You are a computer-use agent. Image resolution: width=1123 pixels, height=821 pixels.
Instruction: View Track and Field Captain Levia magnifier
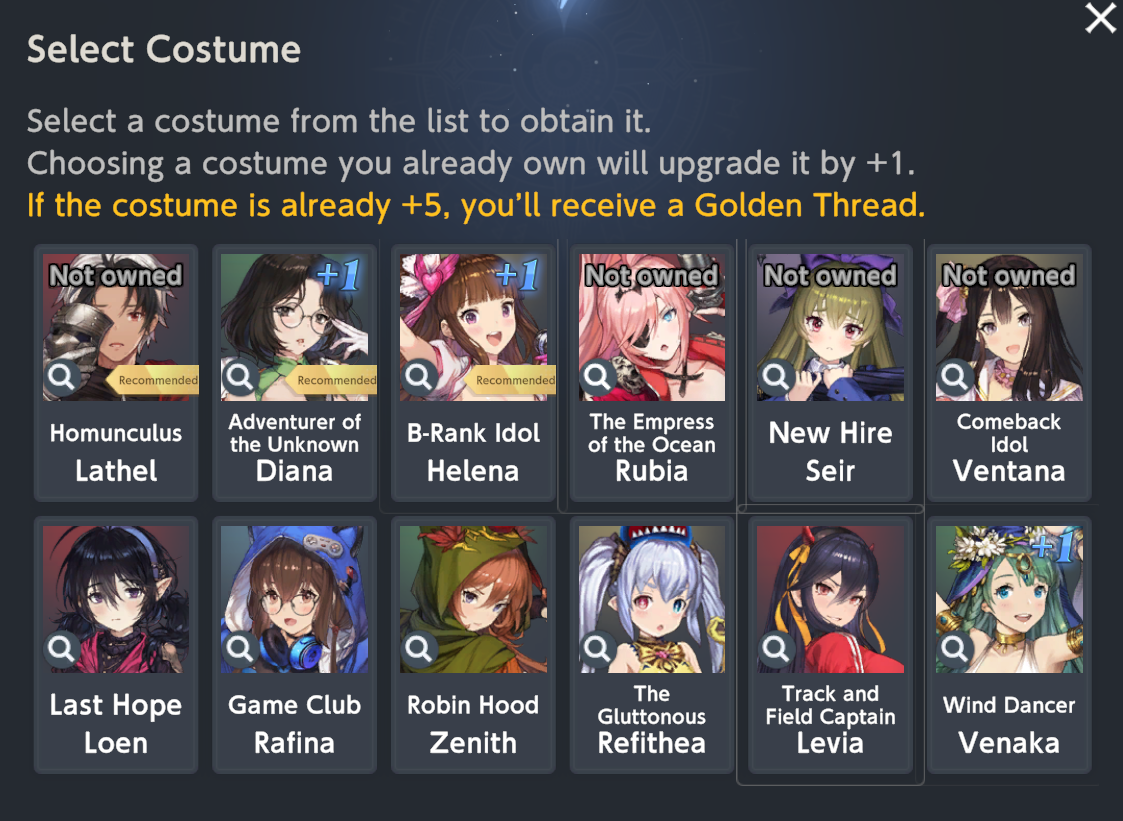[x=776, y=649]
